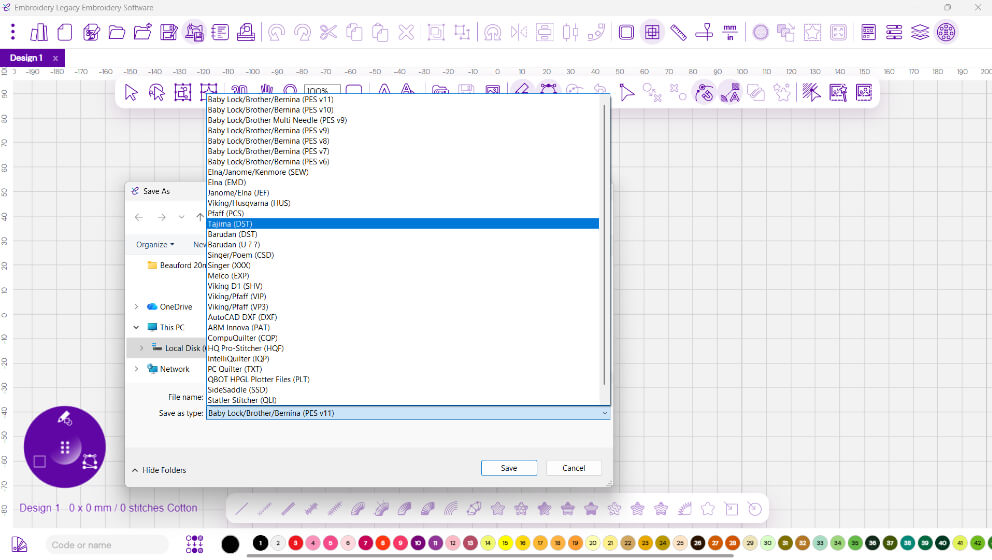This screenshot has height=560, width=992.
Task: Choose the arrow select tool
Action: [131, 92]
